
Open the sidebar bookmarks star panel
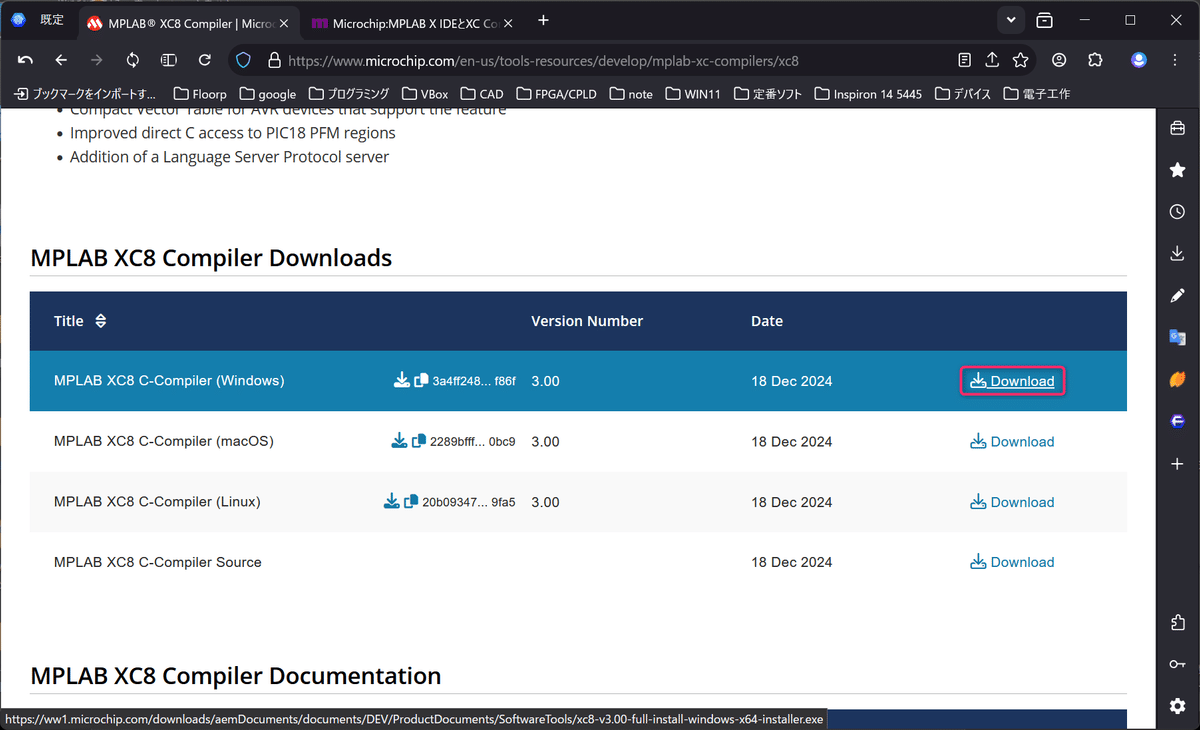tap(1177, 170)
